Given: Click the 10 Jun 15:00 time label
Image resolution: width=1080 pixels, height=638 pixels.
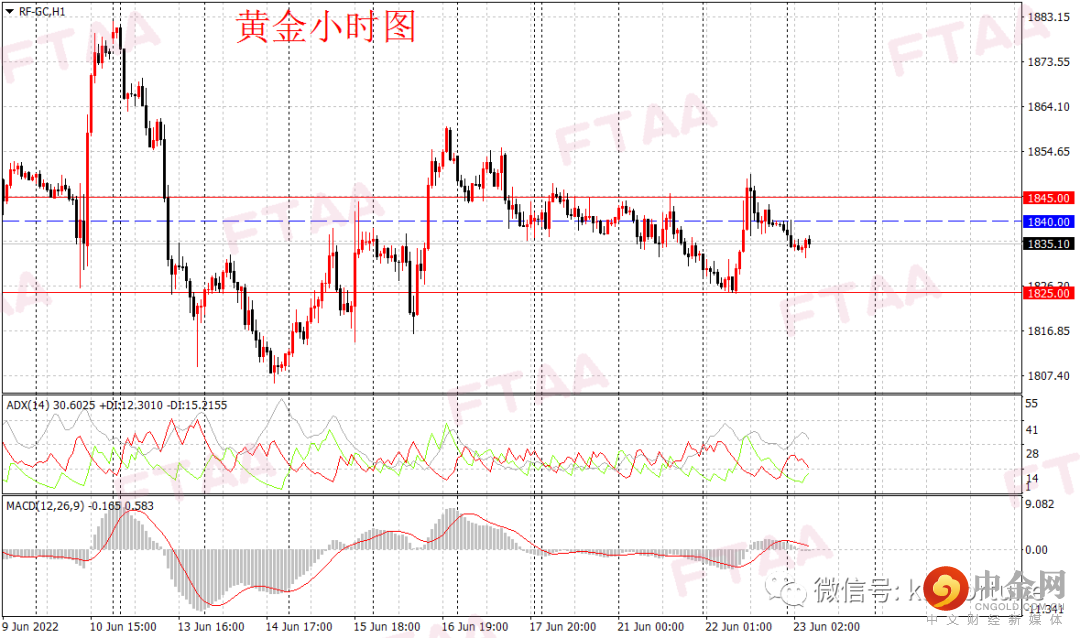Looking at the screenshot, I should click(x=123, y=627).
